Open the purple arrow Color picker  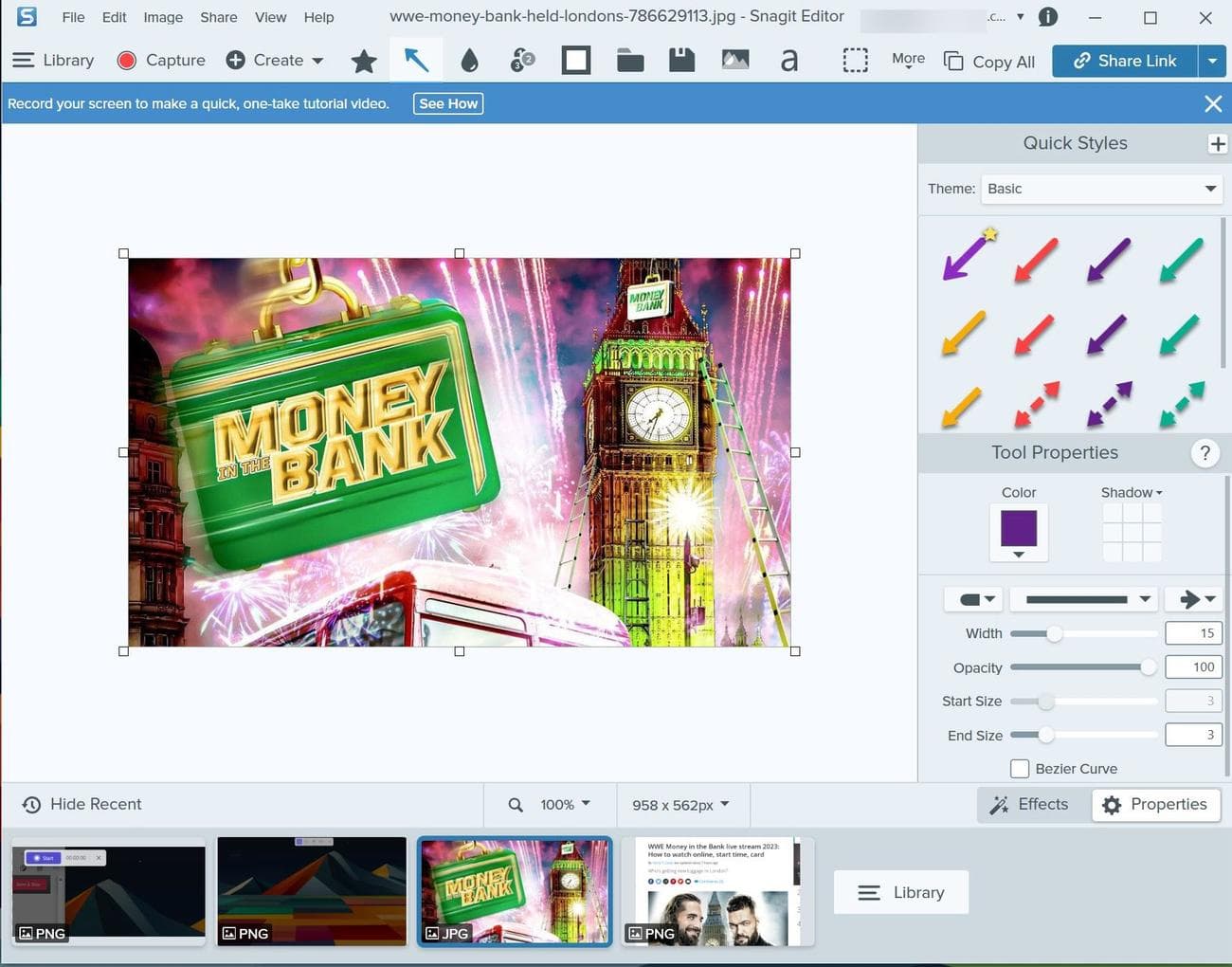click(x=1018, y=531)
